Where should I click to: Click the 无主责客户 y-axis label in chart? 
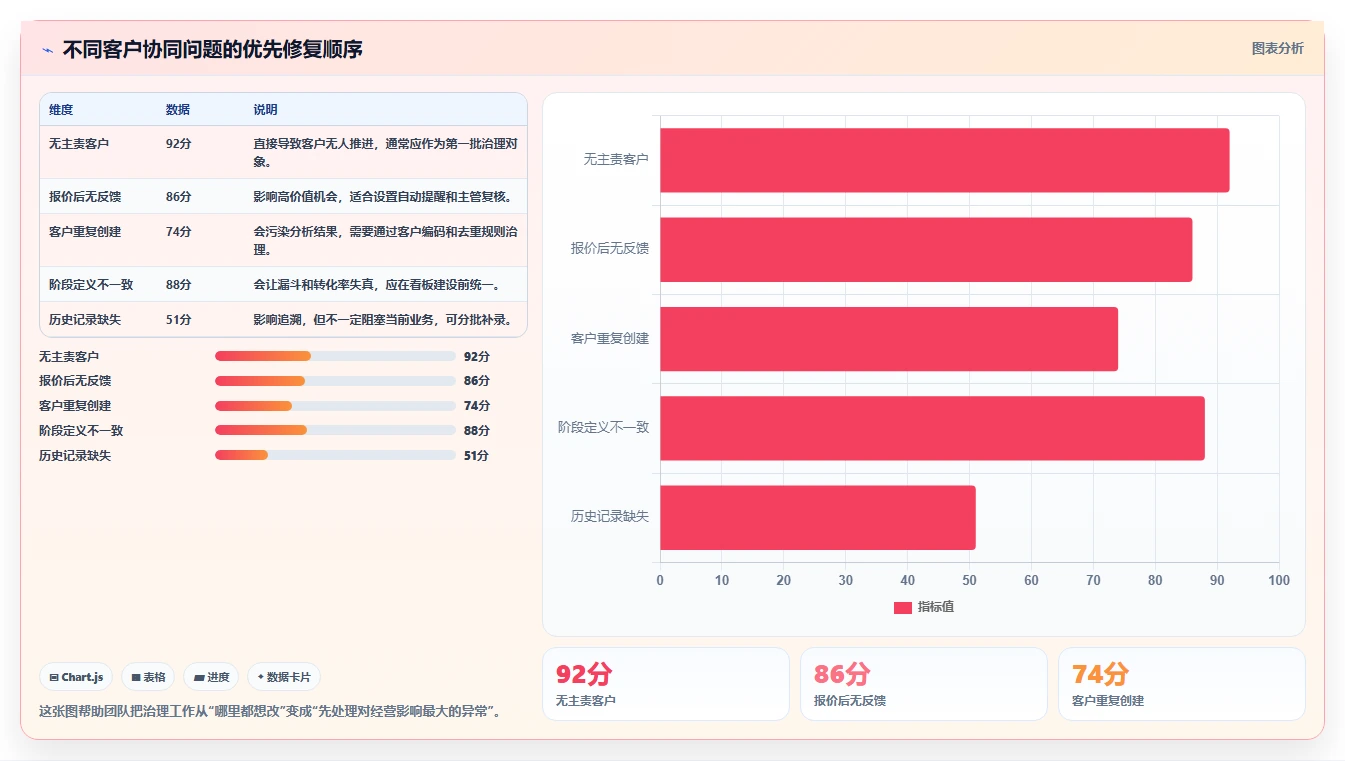pyautogui.click(x=616, y=160)
